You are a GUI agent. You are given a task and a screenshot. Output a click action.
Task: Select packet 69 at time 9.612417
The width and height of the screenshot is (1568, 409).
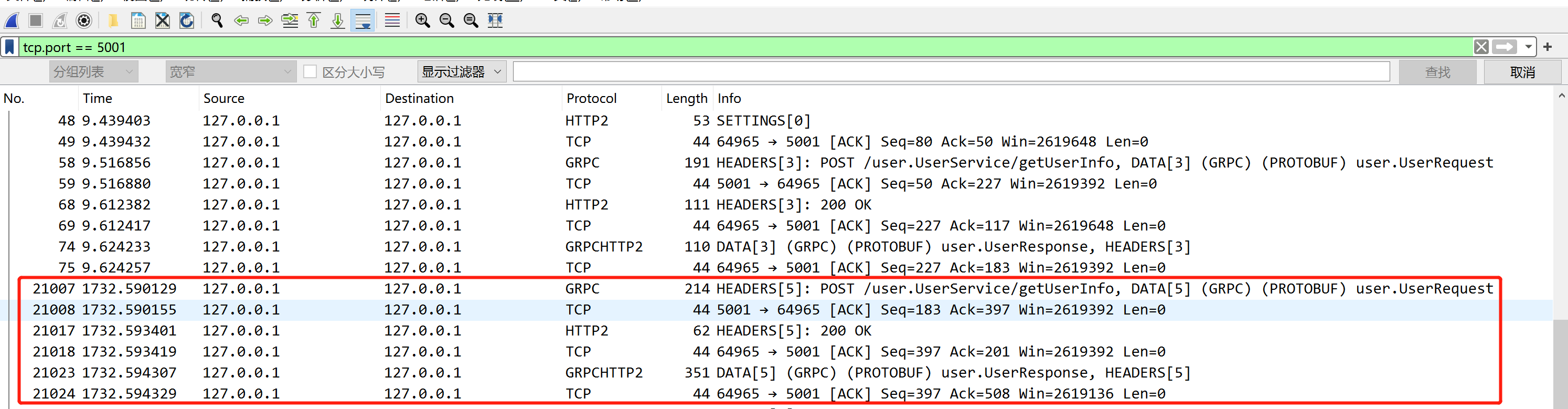(x=776, y=226)
